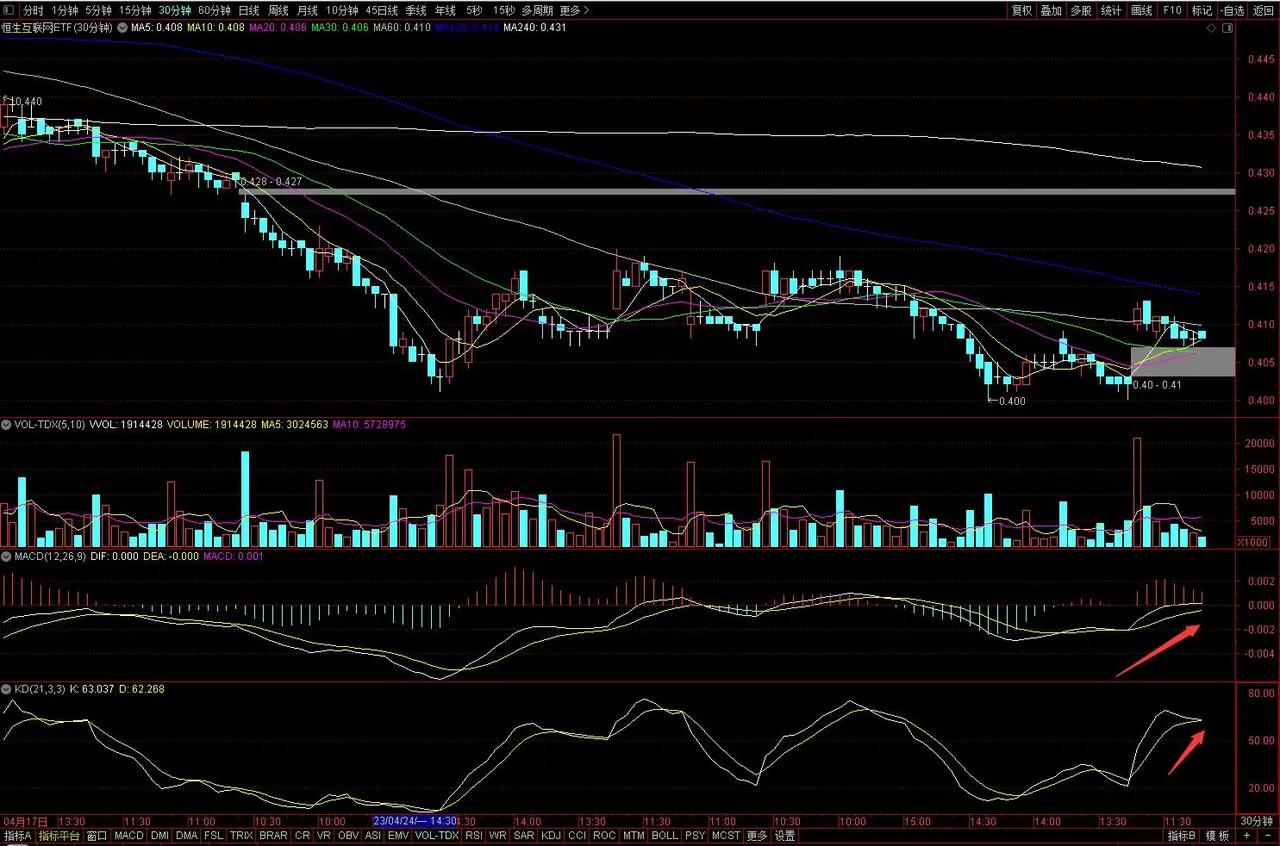
Task: Apply the WR indicator
Action: (x=498, y=835)
